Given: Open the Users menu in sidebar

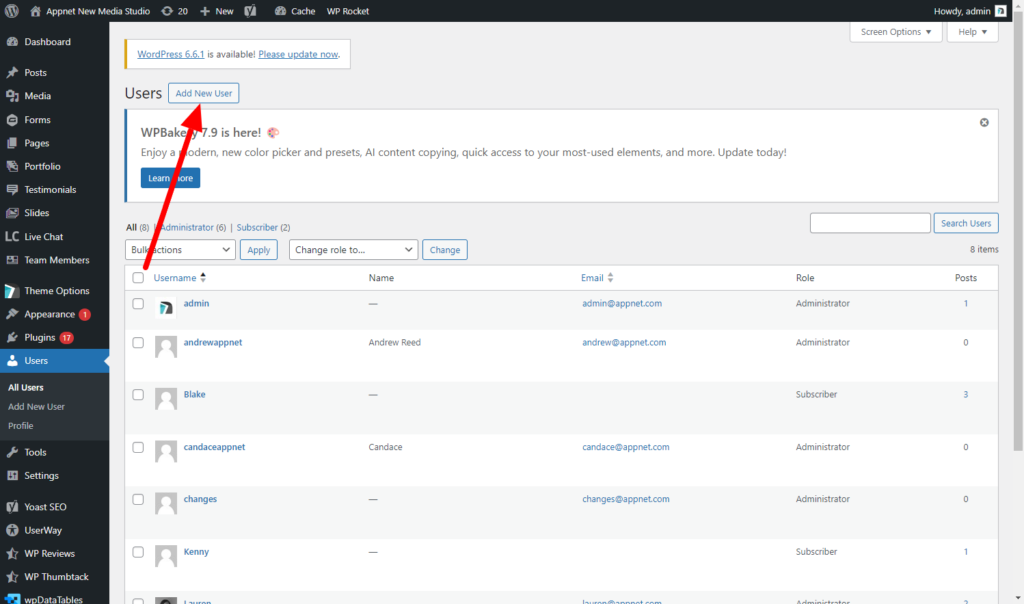Looking at the screenshot, I should click(x=55, y=361).
